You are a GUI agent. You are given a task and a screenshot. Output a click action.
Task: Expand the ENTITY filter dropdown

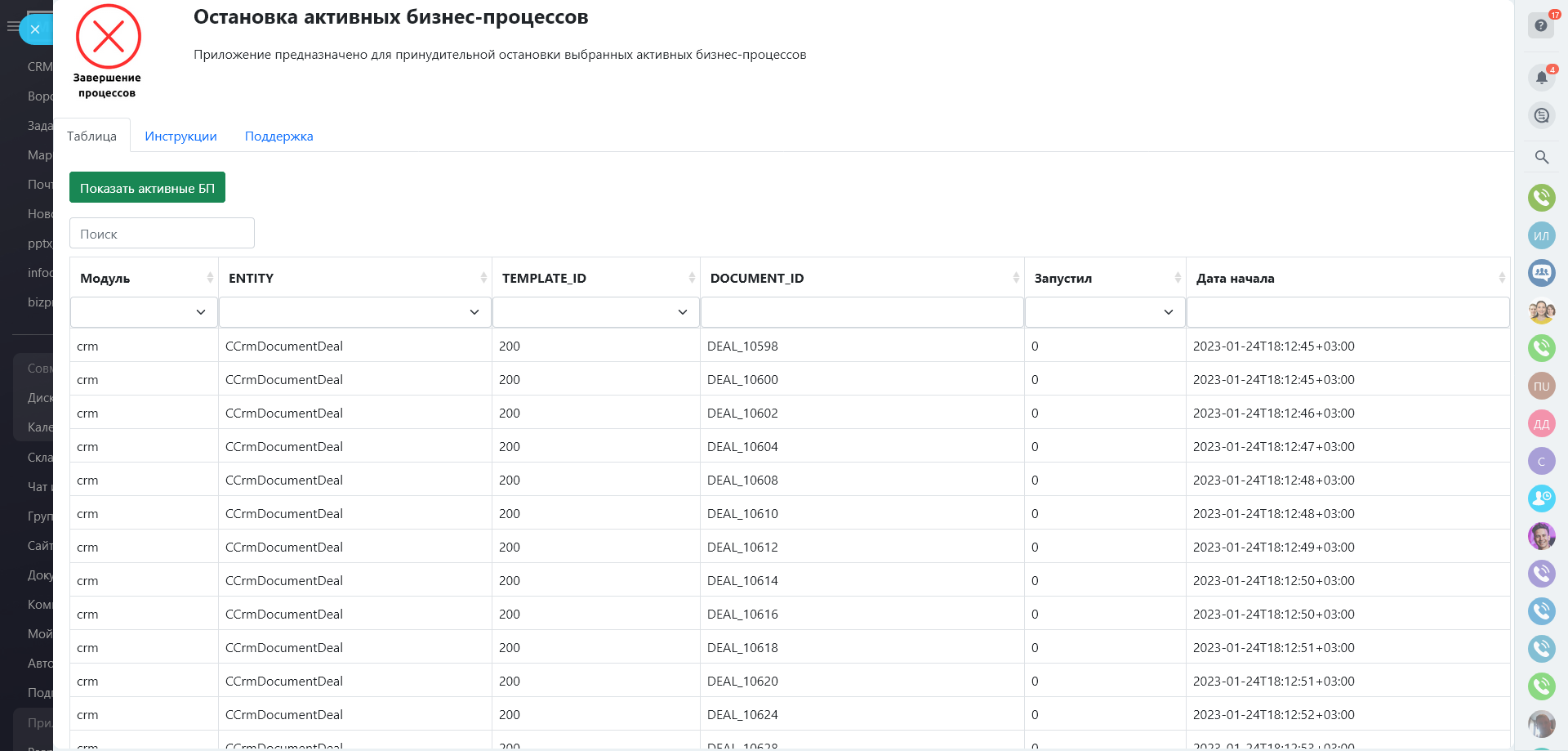tap(354, 312)
